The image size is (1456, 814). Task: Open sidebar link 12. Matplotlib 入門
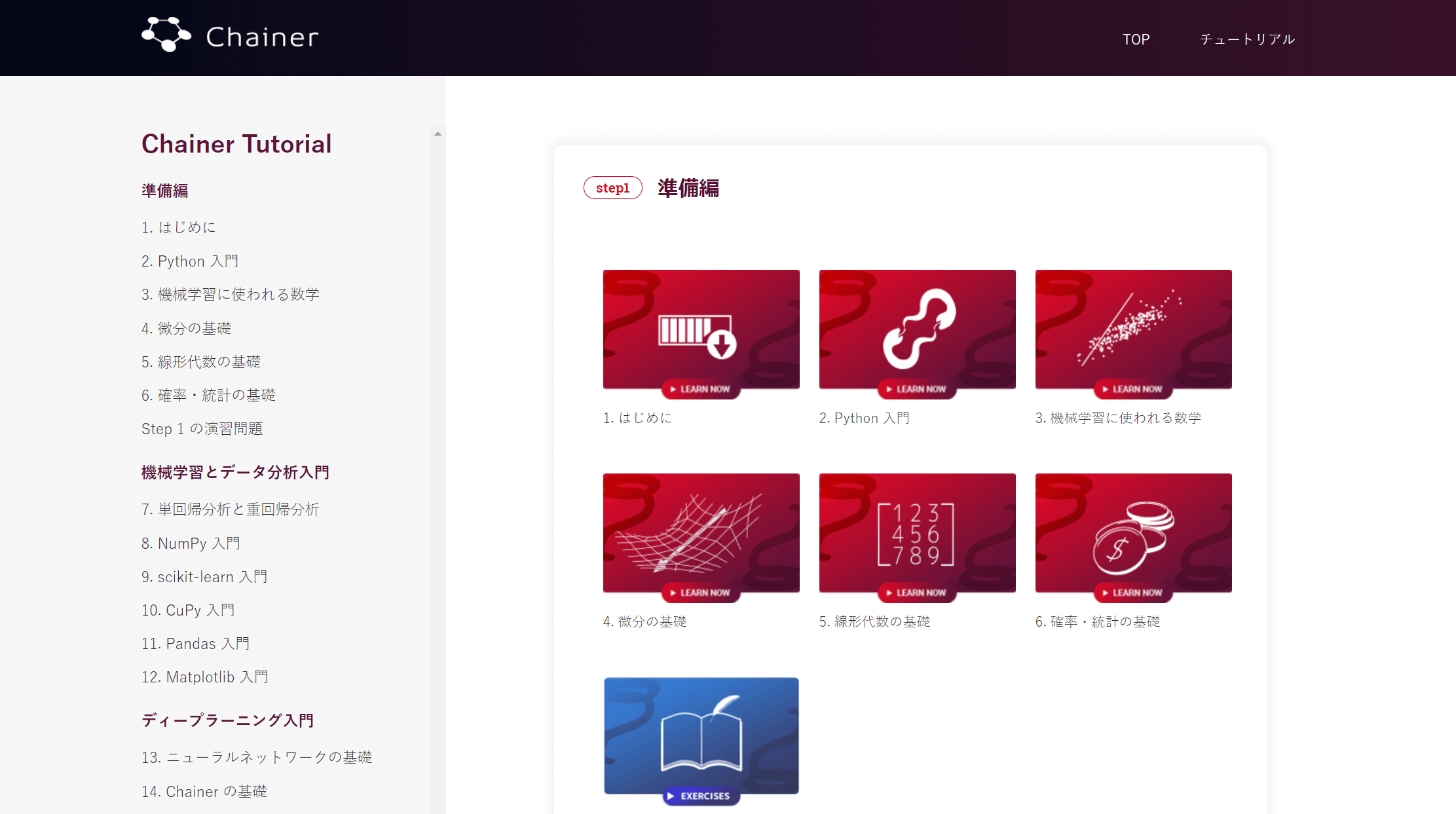pyautogui.click(x=205, y=677)
